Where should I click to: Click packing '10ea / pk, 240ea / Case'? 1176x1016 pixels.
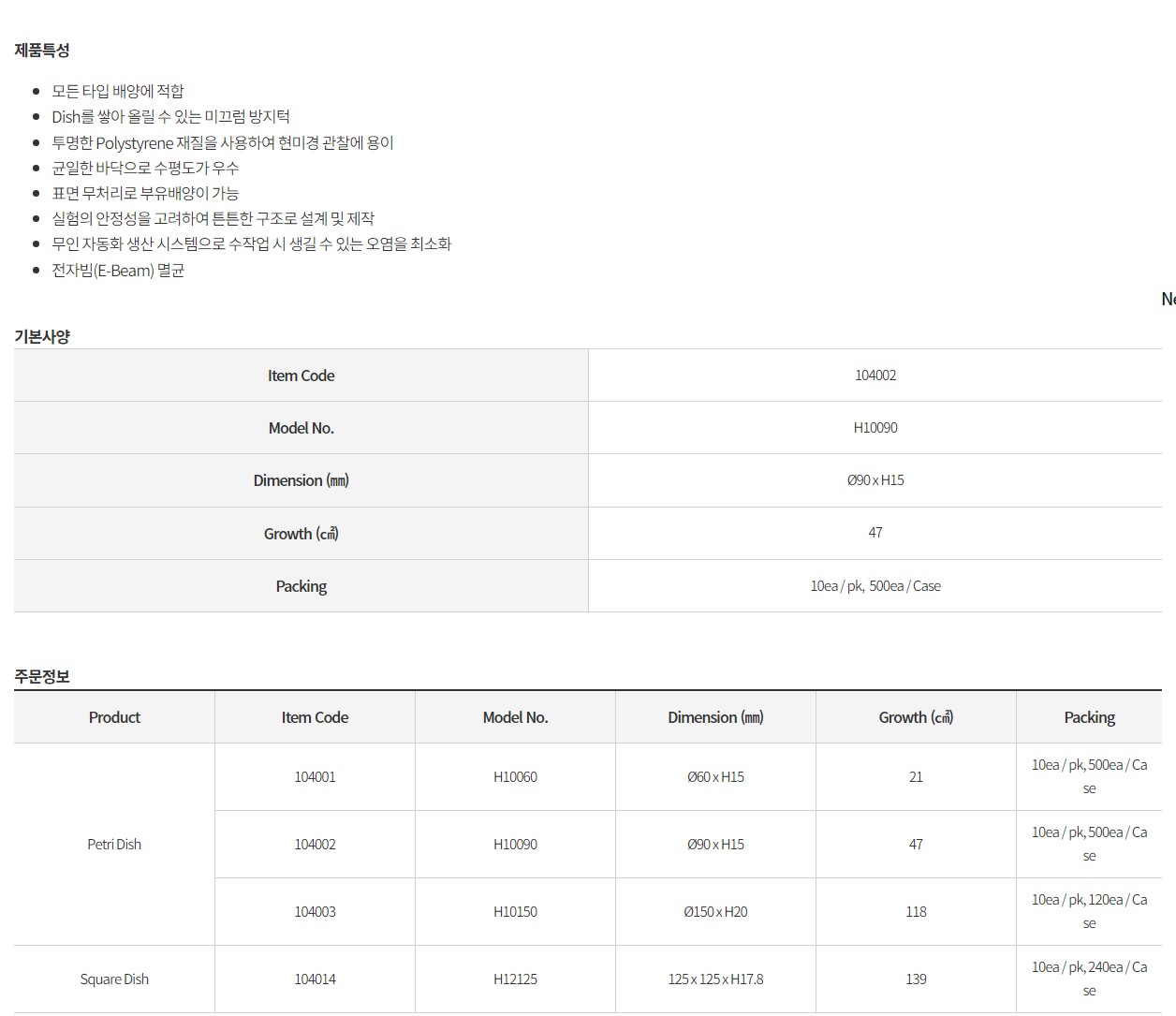1089,979
